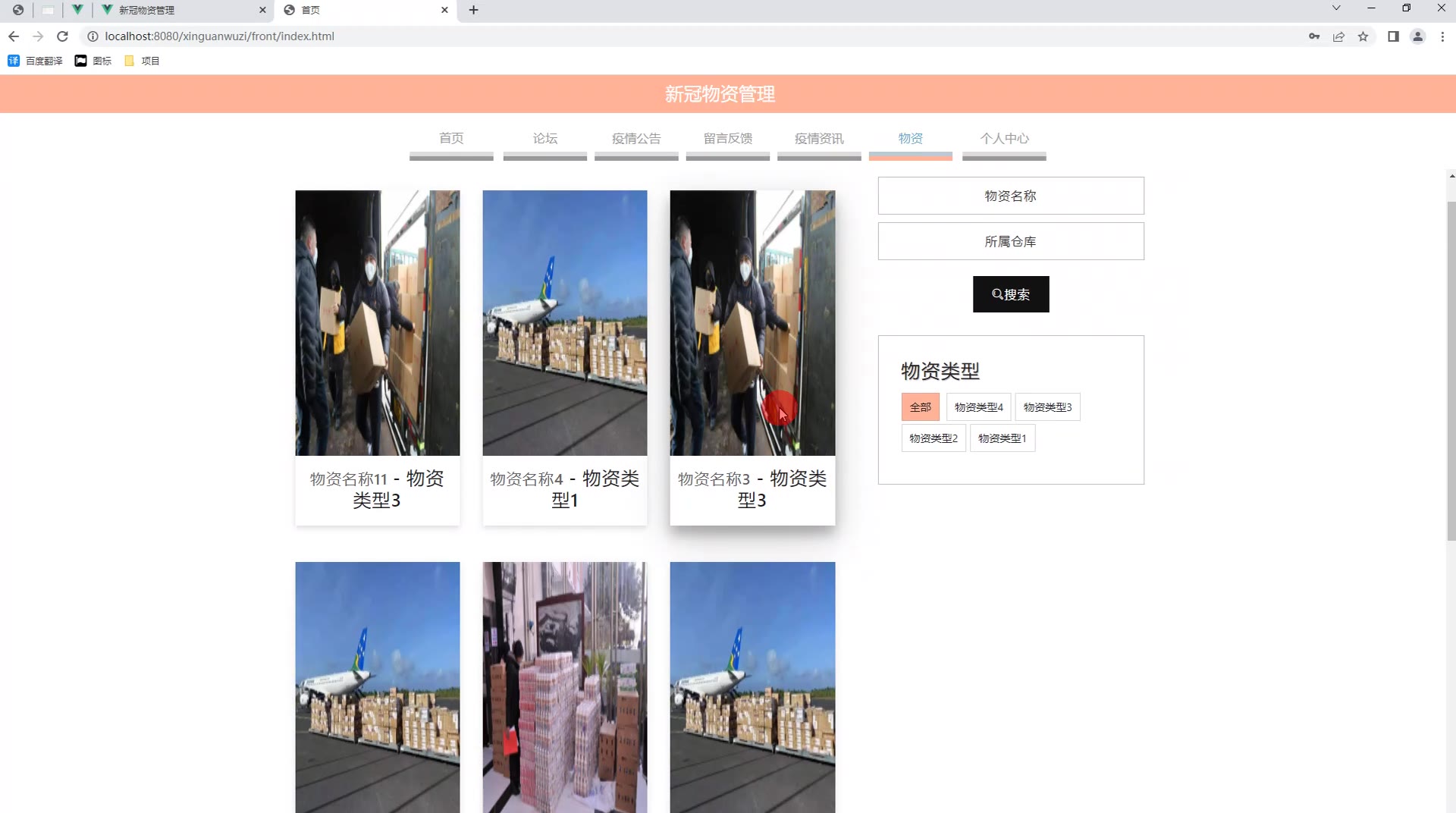Switch to the 新冠物资管理 browser tab

tap(182, 10)
